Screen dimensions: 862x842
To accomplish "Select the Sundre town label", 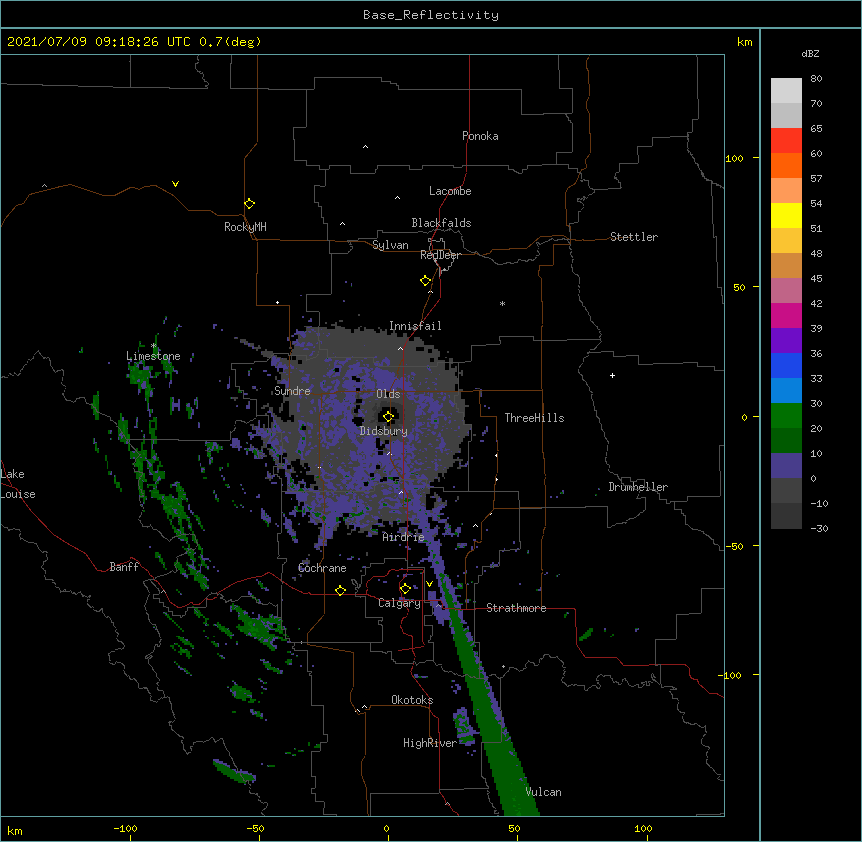I will 292,391.
